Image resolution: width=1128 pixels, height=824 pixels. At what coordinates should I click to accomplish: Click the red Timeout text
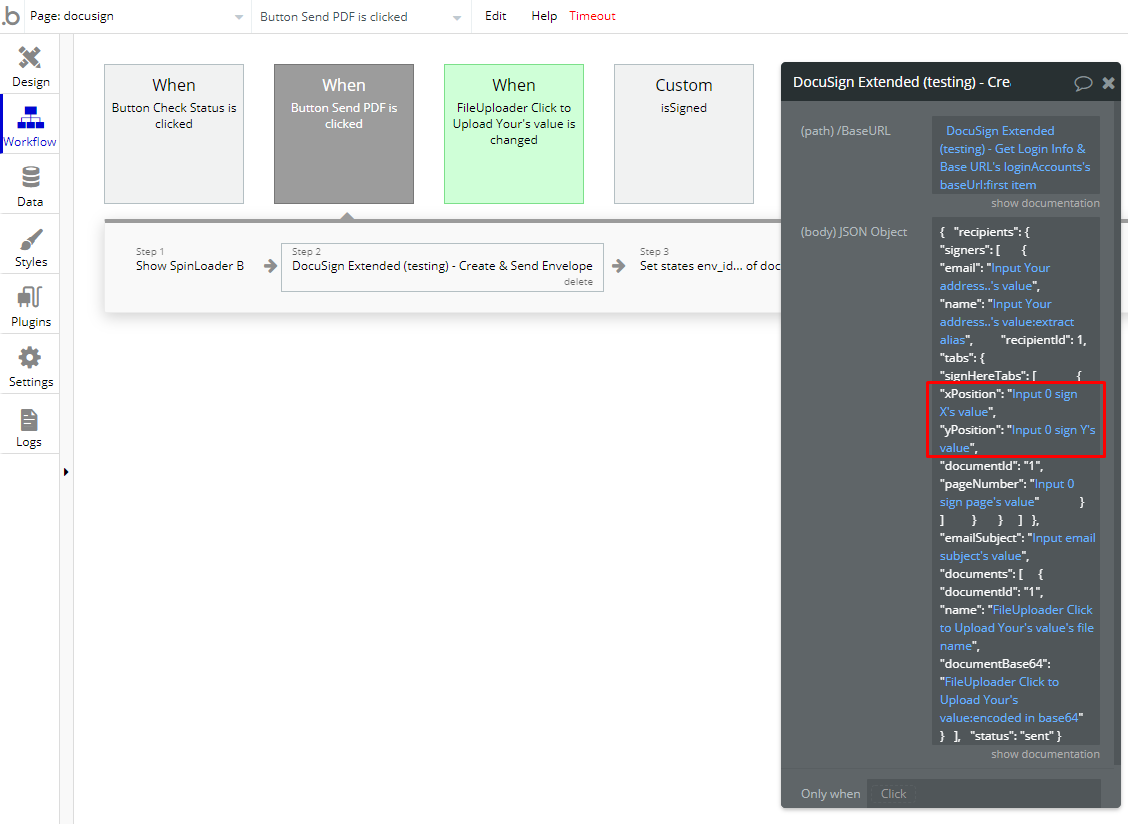coord(593,16)
